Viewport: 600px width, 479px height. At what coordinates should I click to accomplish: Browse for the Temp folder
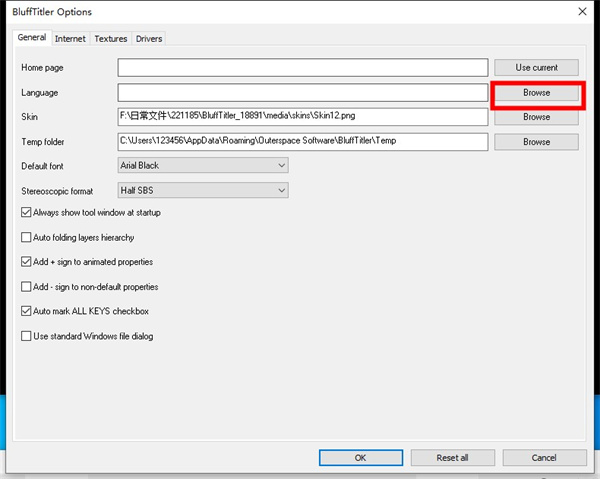click(x=536, y=142)
